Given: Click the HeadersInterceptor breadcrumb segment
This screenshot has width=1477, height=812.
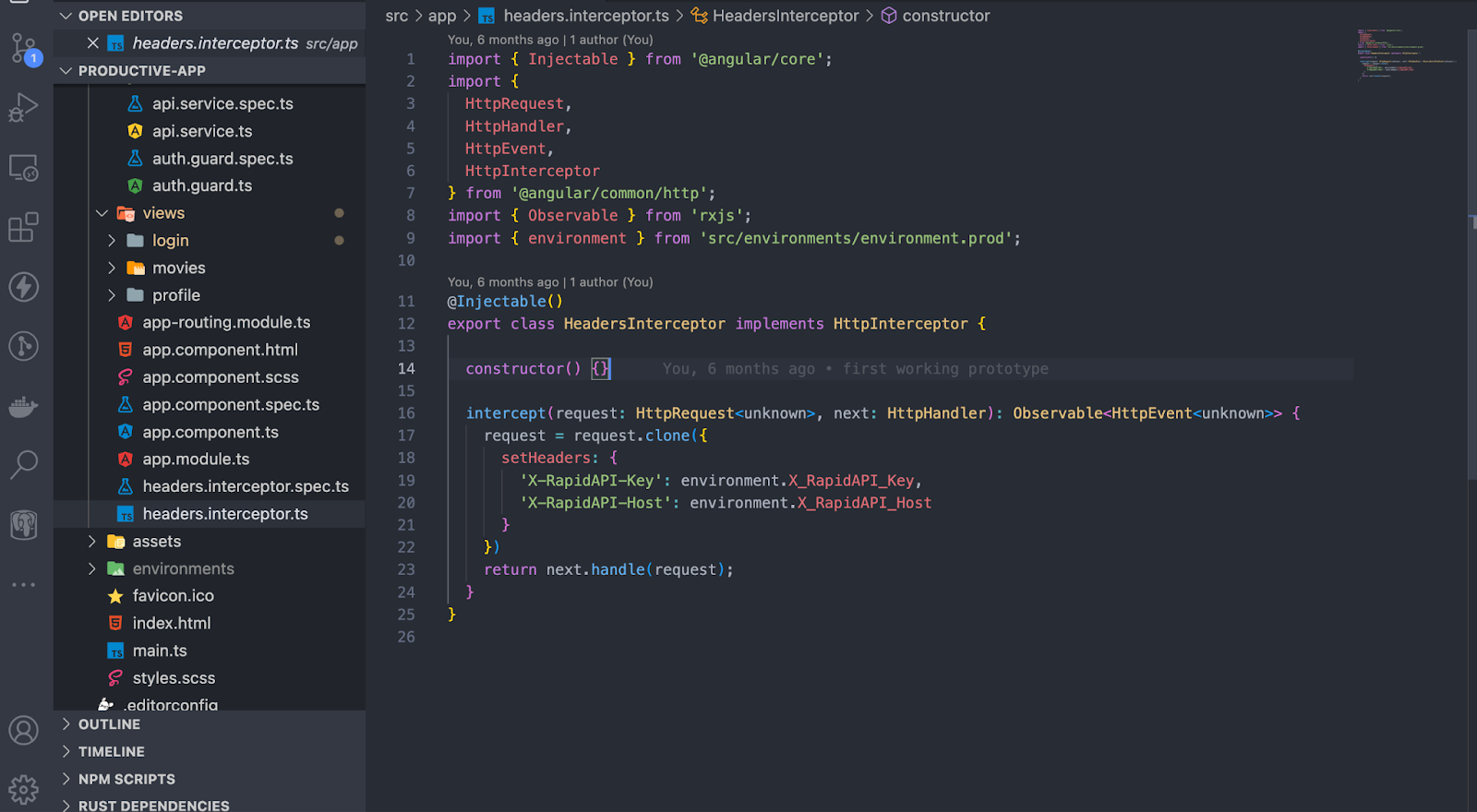Looking at the screenshot, I should (786, 16).
